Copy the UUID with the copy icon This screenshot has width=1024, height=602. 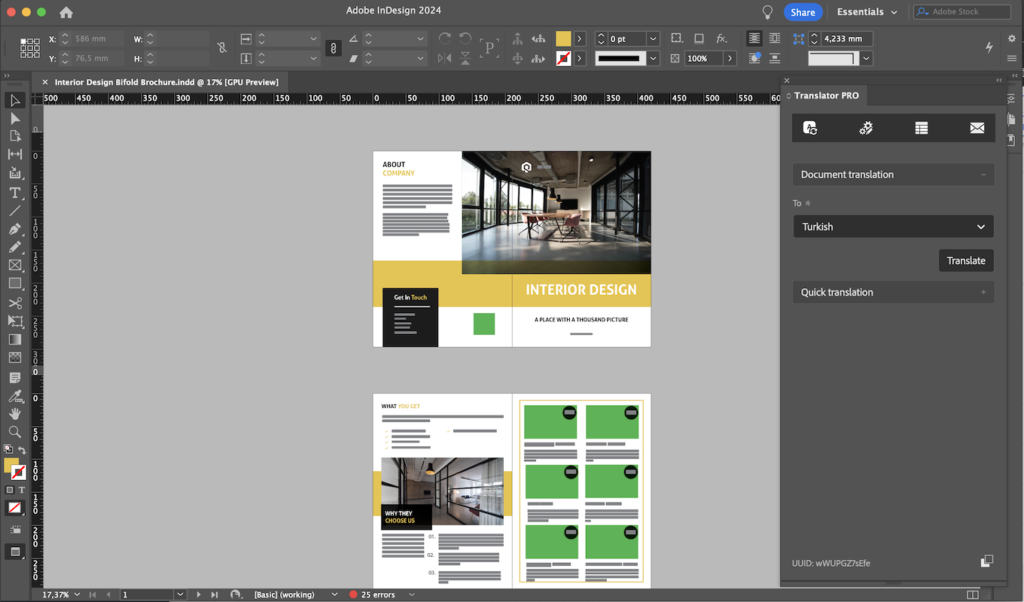coord(986,562)
